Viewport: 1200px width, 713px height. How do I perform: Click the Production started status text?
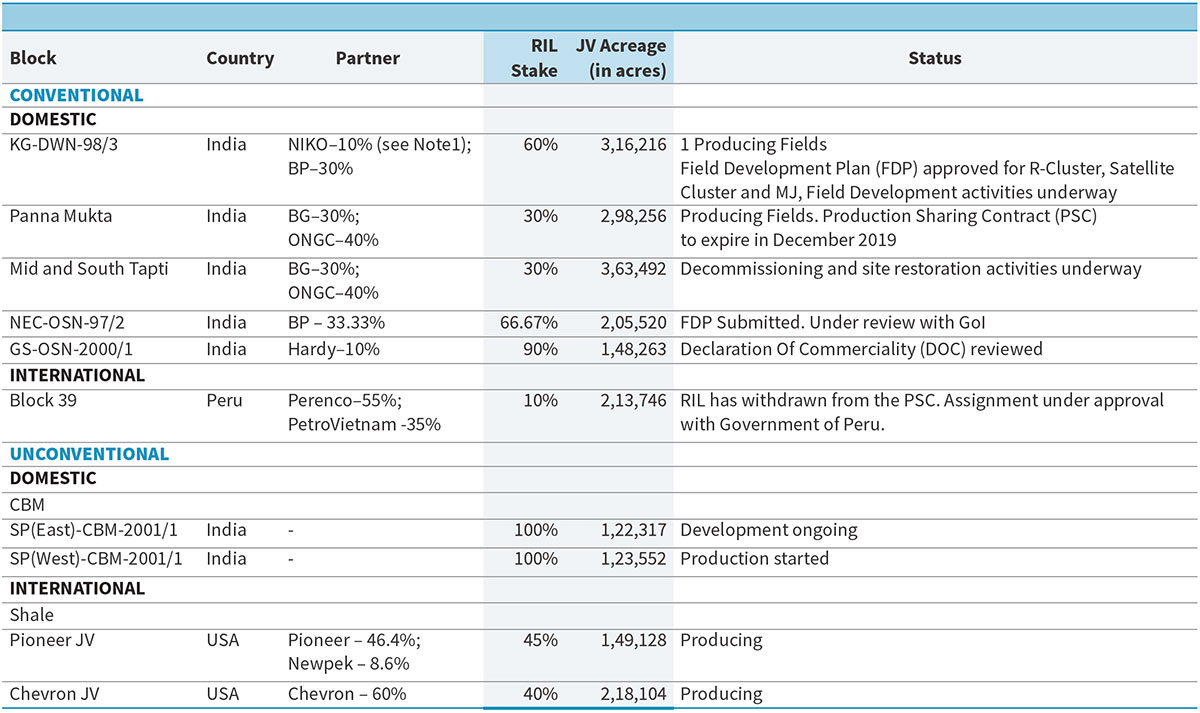[x=754, y=558]
